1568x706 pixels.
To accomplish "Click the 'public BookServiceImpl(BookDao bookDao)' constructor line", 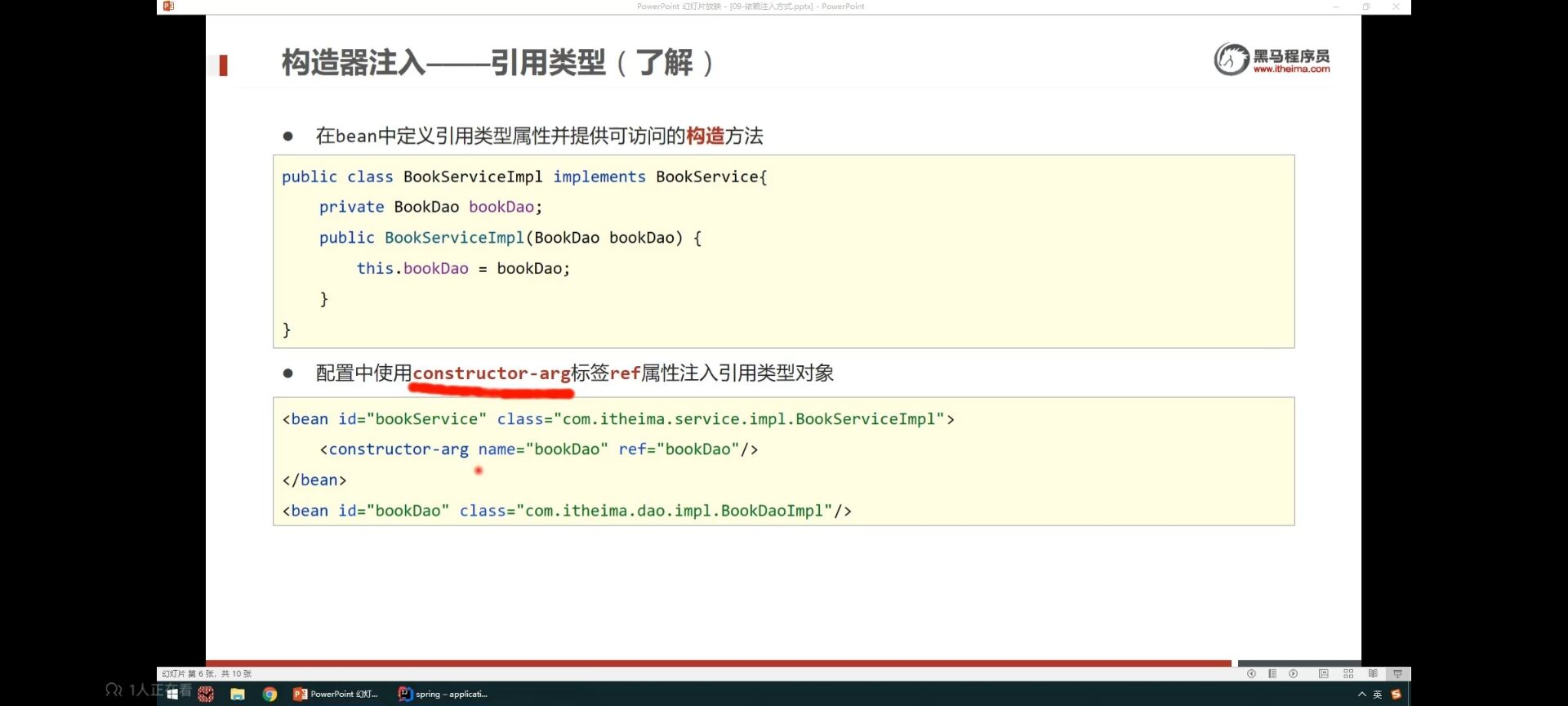I will point(510,238).
